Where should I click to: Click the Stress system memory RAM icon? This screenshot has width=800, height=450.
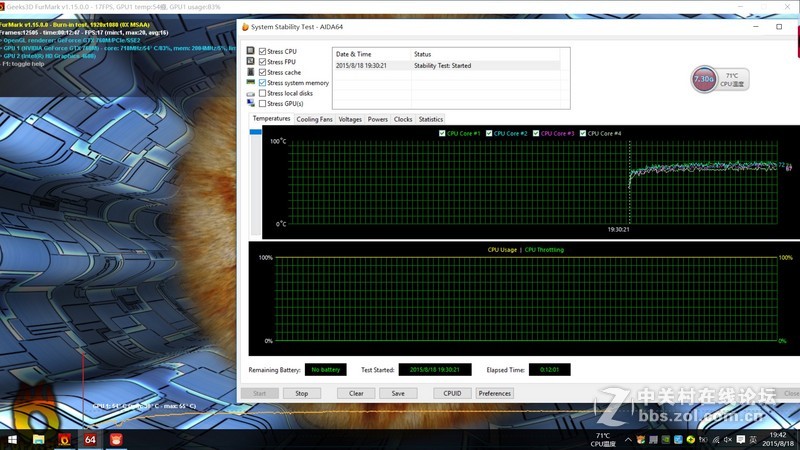[x=250, y=82]
